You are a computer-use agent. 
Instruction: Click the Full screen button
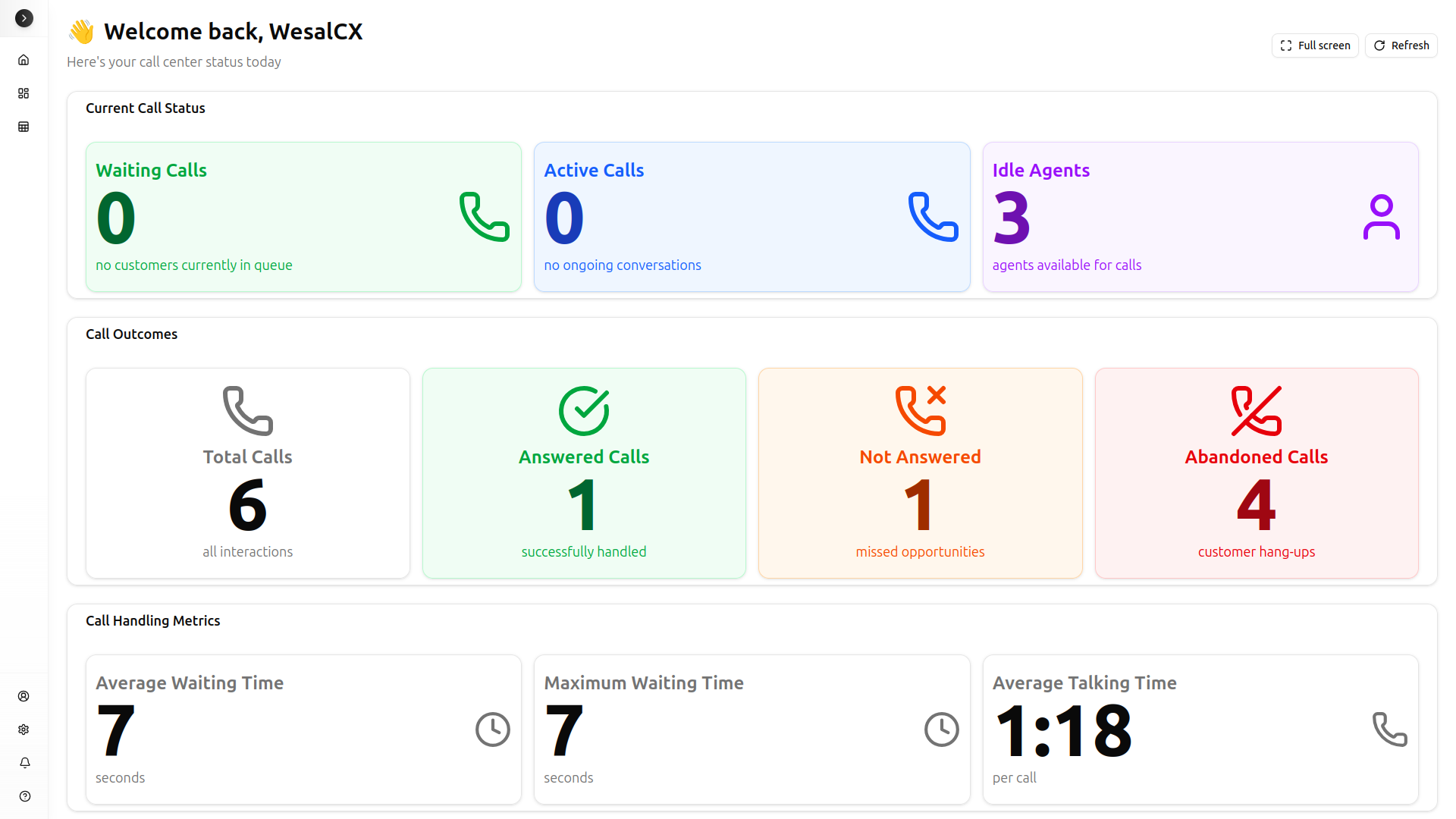coord(1314,45)
